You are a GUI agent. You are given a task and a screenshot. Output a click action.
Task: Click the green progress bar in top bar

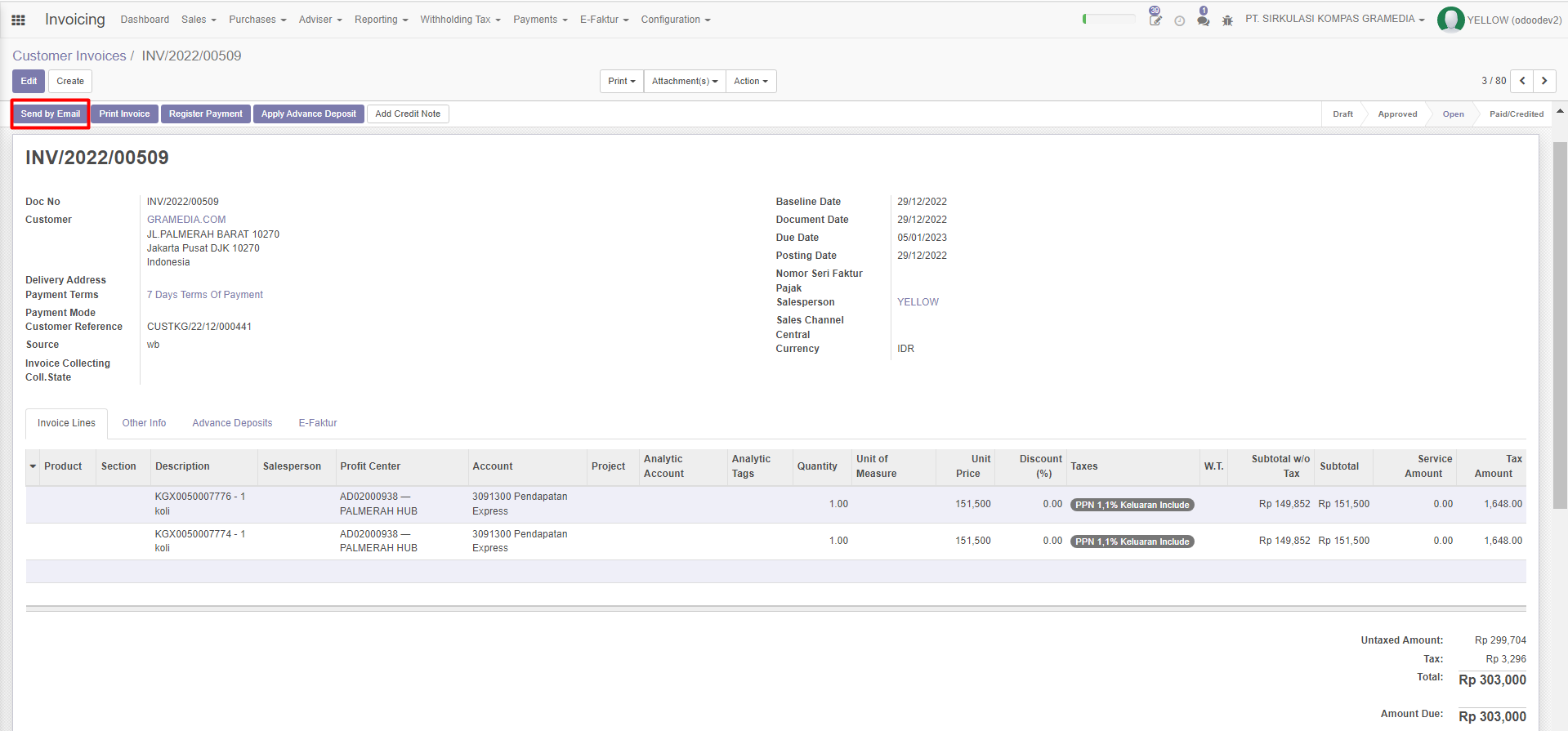click(x=1109, y=19)
